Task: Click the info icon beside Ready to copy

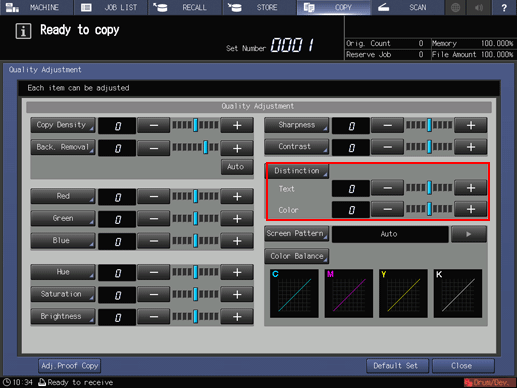Action: pos(23,31)
